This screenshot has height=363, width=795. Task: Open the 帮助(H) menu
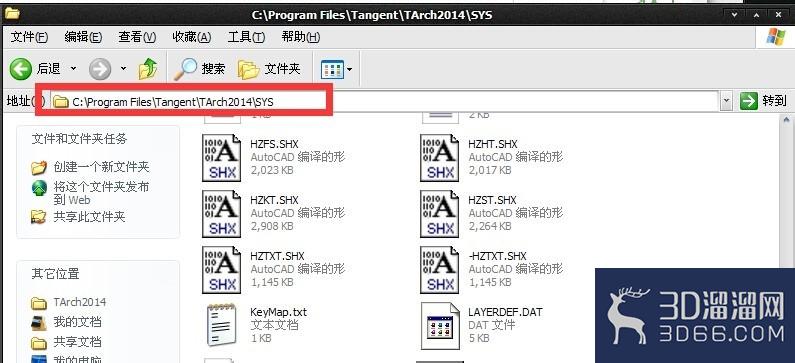click(x=301, y=37)
